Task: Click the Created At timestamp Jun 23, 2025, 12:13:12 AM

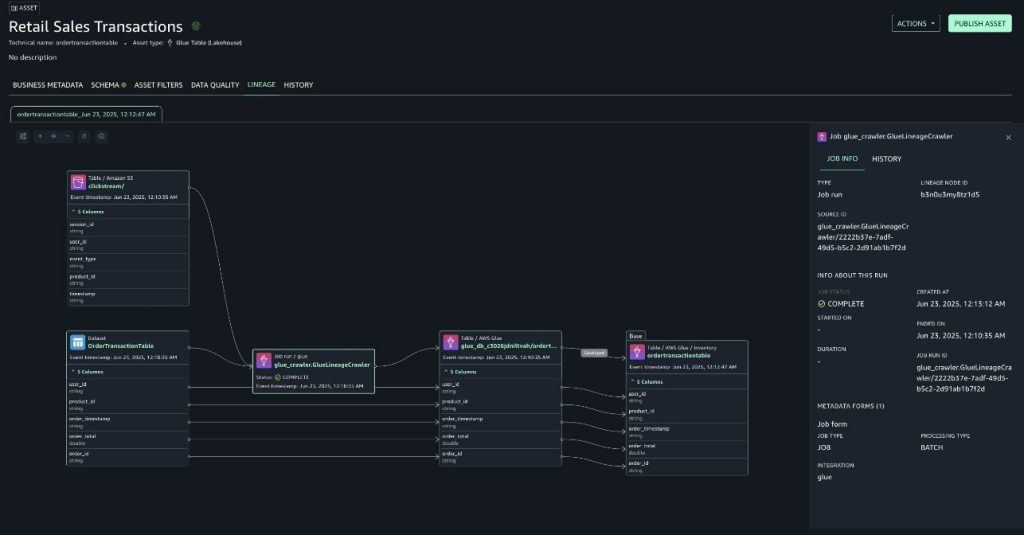Action: pos(961,304)
